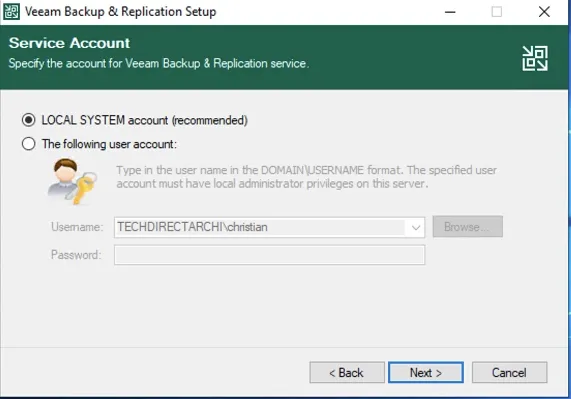Screen dimensions: 571x399
Task: Minimize the setup window
Action: click(x=450, y=12)
